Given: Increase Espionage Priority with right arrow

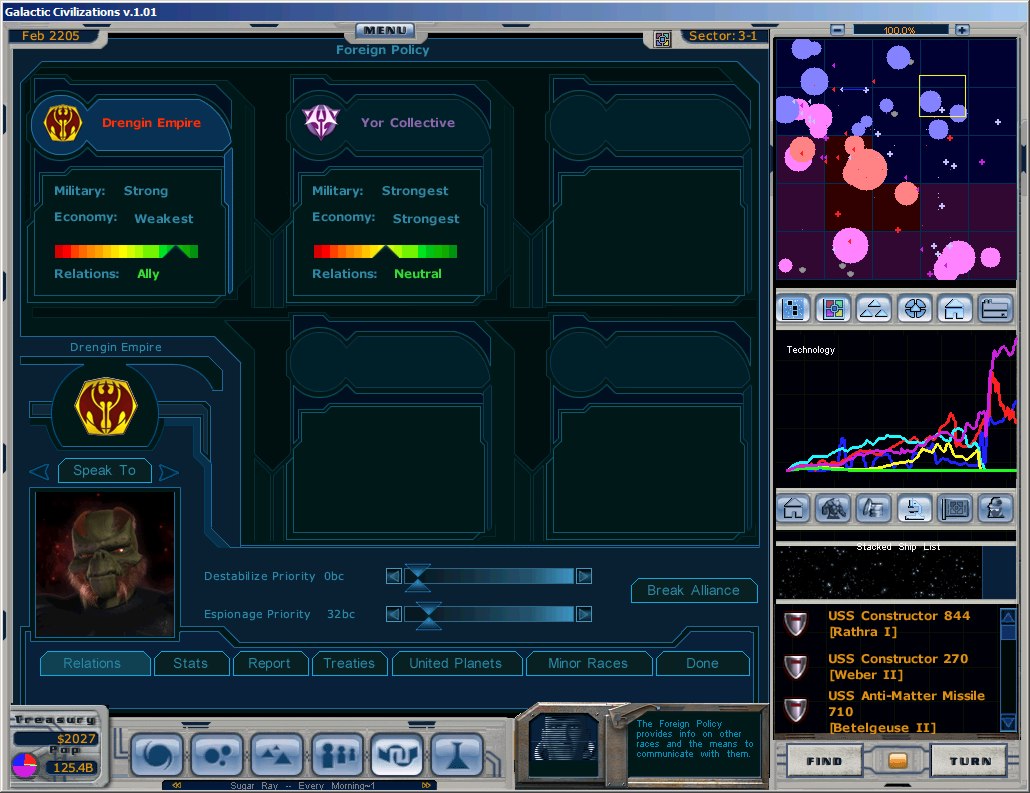Looking at the screenshot, I should tap(584, 614).
